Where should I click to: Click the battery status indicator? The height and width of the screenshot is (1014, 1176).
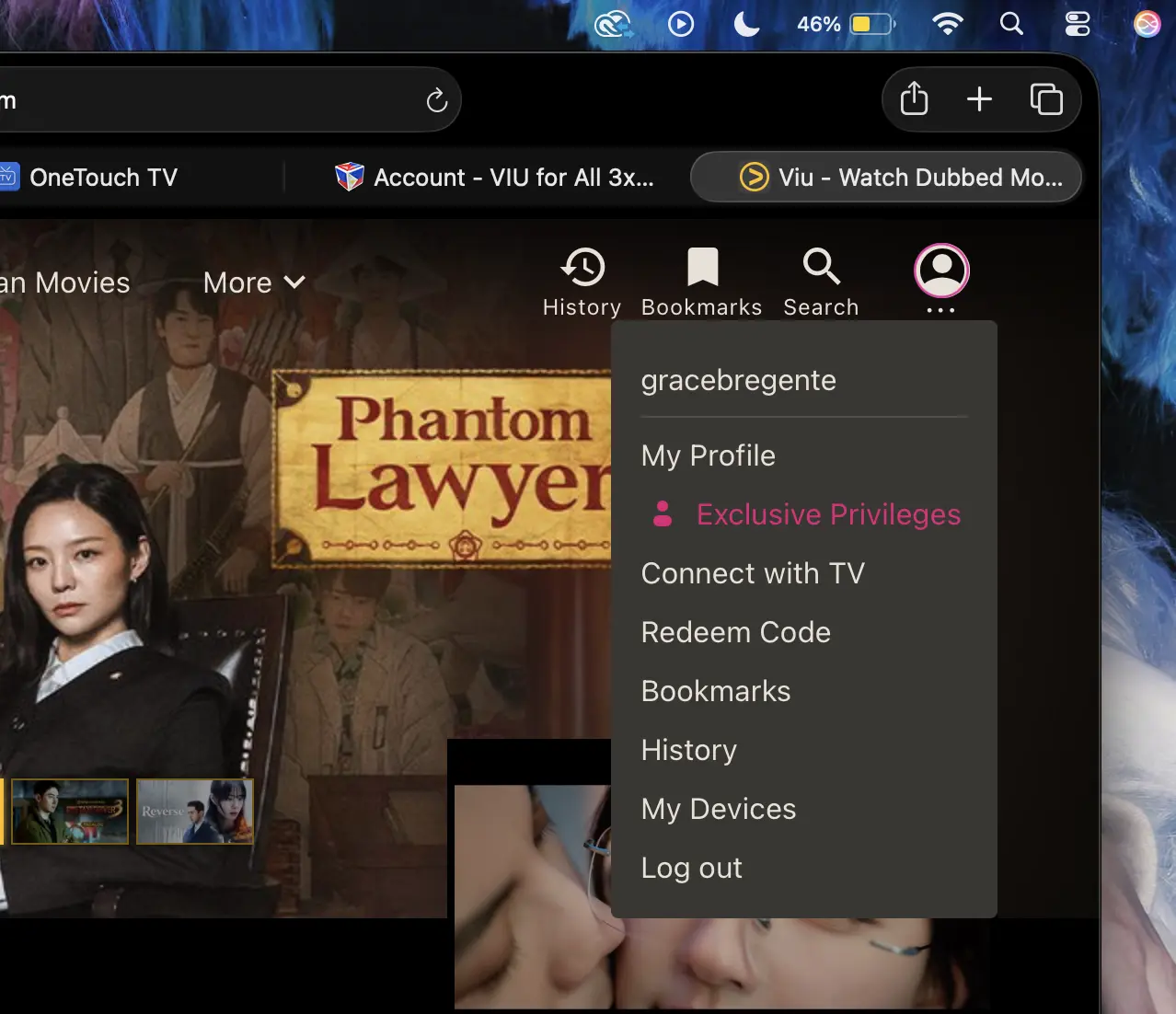847,24
